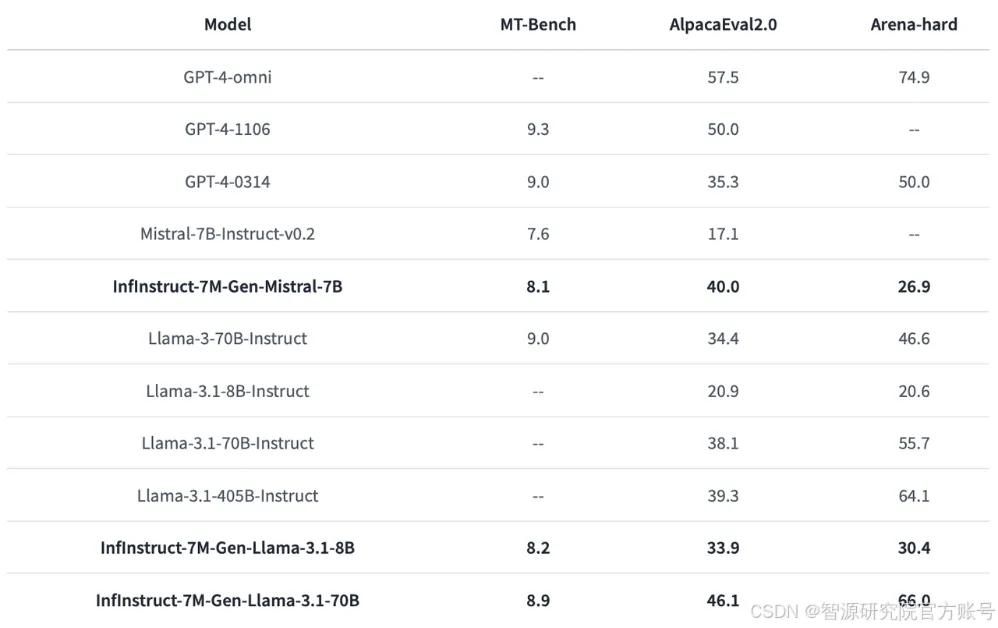Click the CSDN watermark text

pos(872,611)
